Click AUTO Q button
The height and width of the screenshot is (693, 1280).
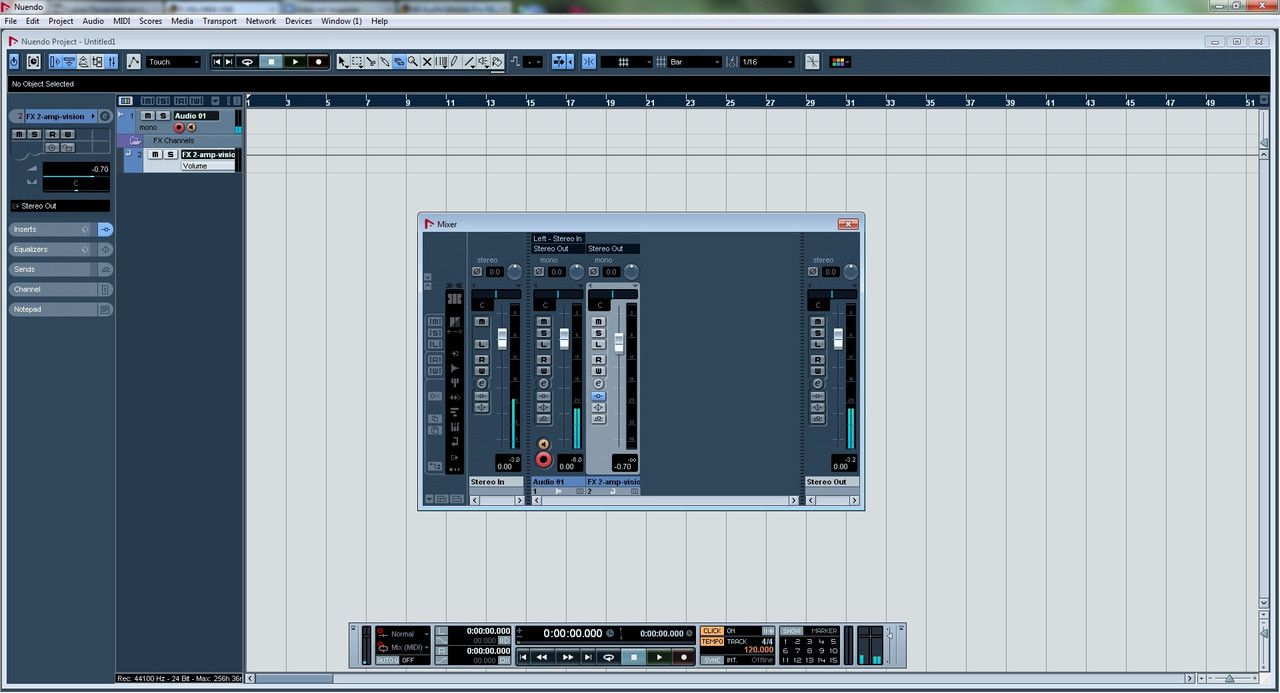pos(387,660)
